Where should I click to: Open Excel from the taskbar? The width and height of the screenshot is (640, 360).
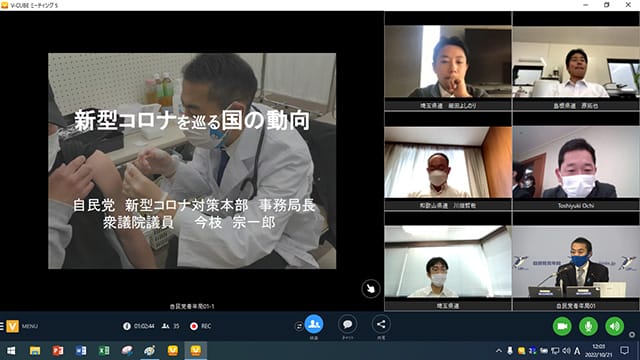click(x=104, y=351)
